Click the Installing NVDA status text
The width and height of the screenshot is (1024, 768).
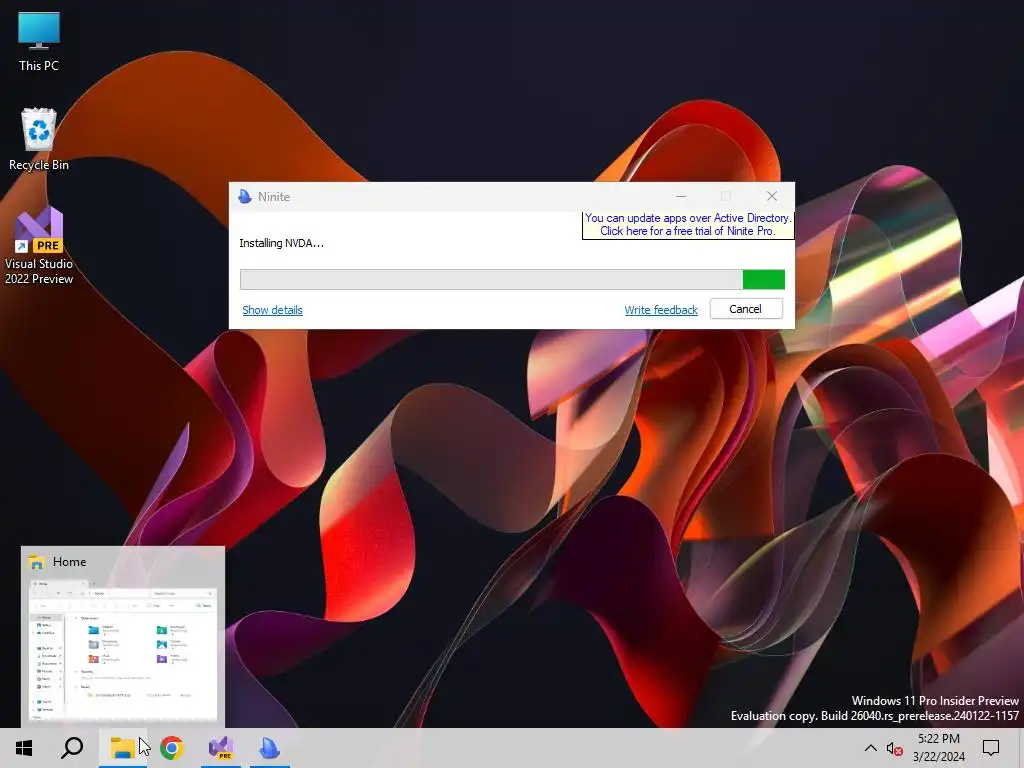pyautogui.click(x=281, y=243)
